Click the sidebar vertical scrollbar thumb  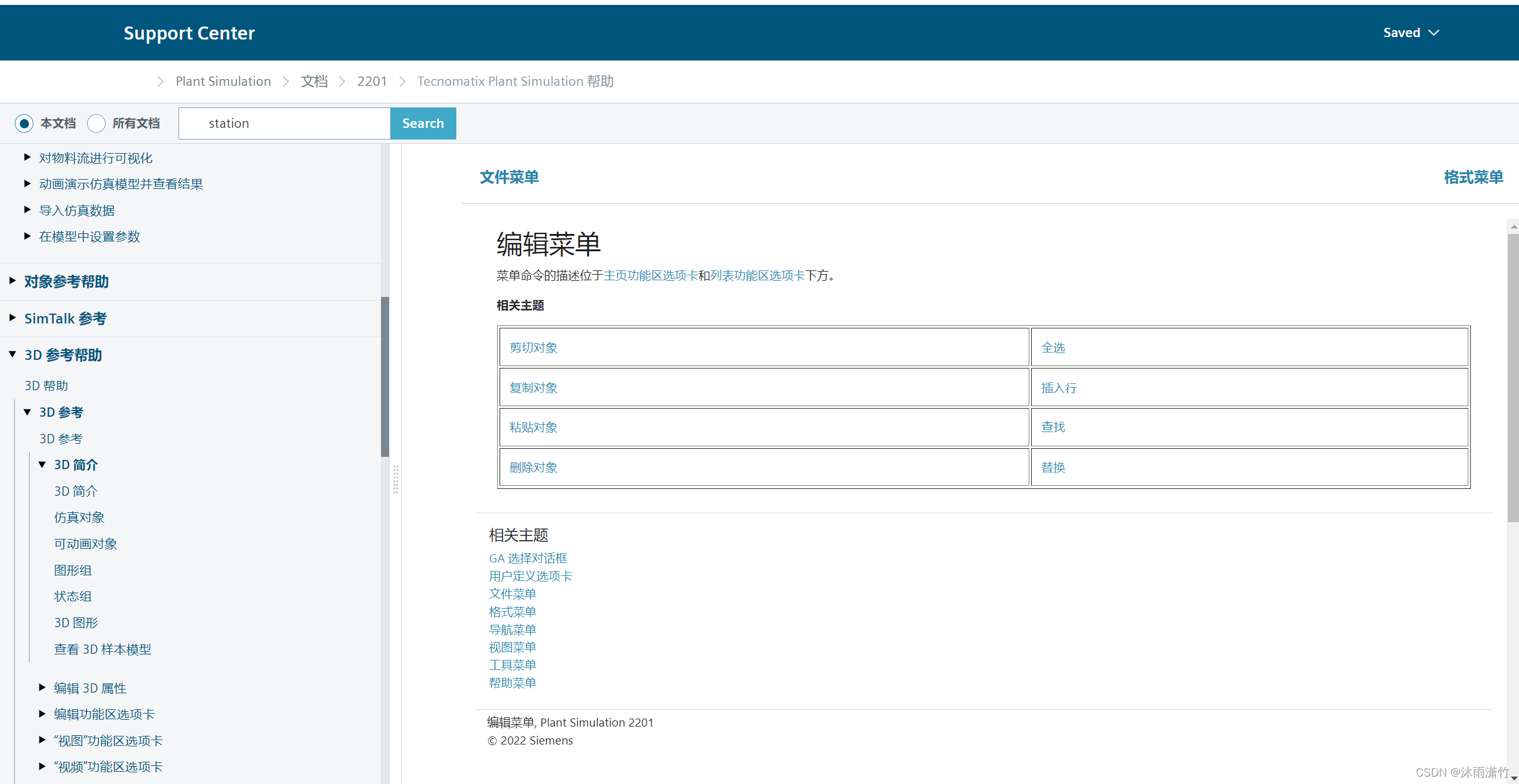(385, 377)
